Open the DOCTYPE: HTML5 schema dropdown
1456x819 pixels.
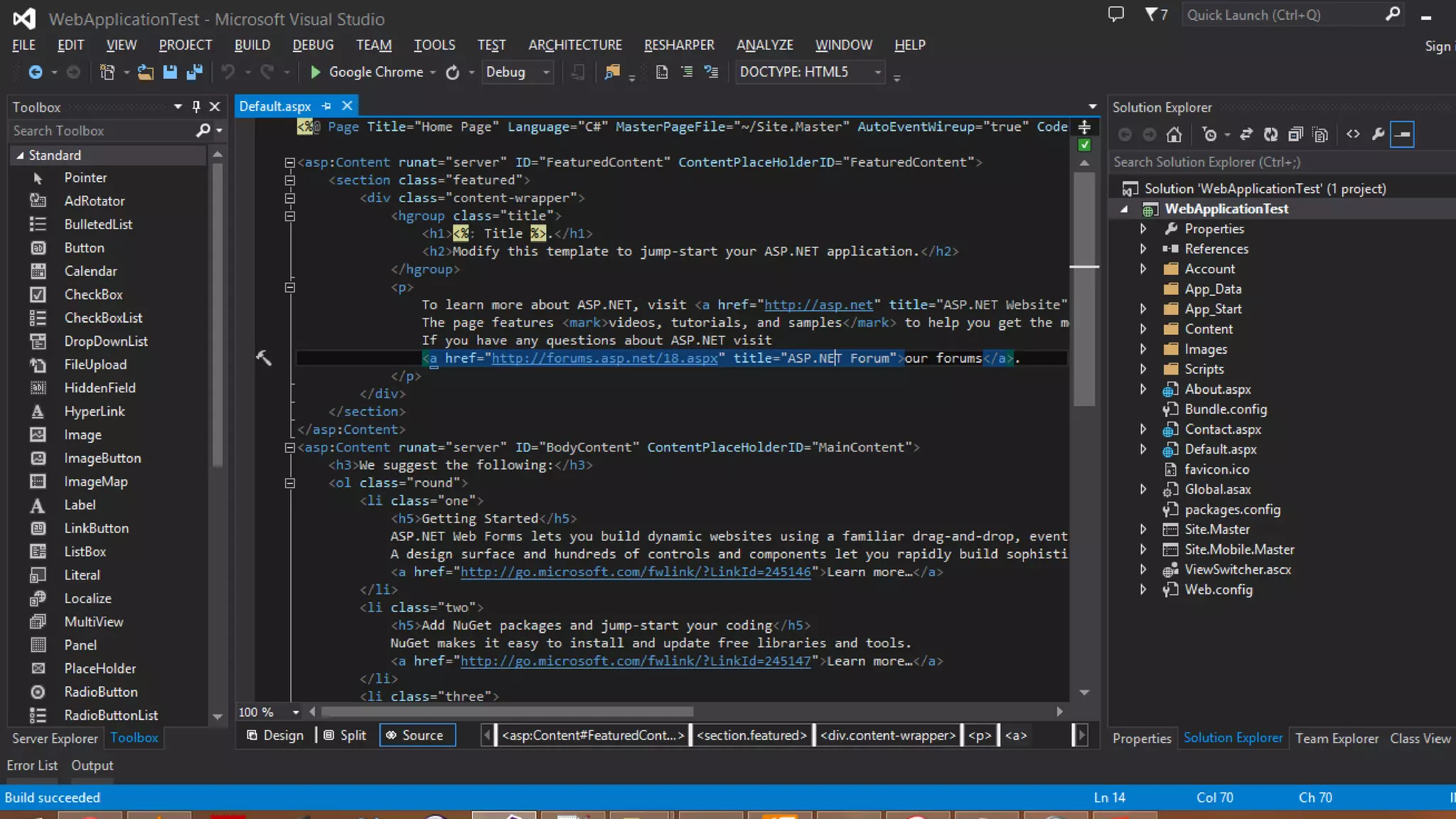click(x=878, y=73)
